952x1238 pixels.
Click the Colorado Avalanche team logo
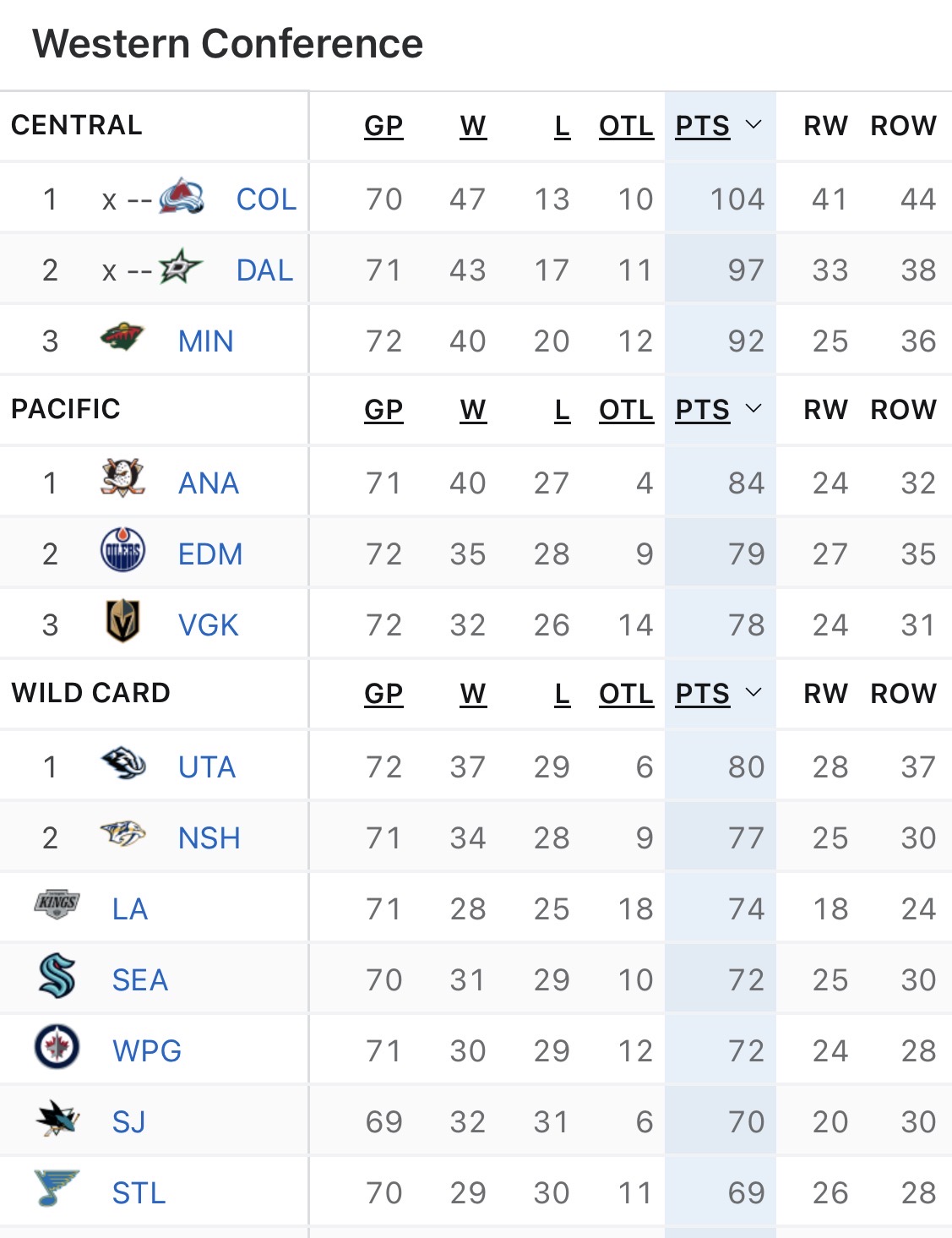point(182,197)
